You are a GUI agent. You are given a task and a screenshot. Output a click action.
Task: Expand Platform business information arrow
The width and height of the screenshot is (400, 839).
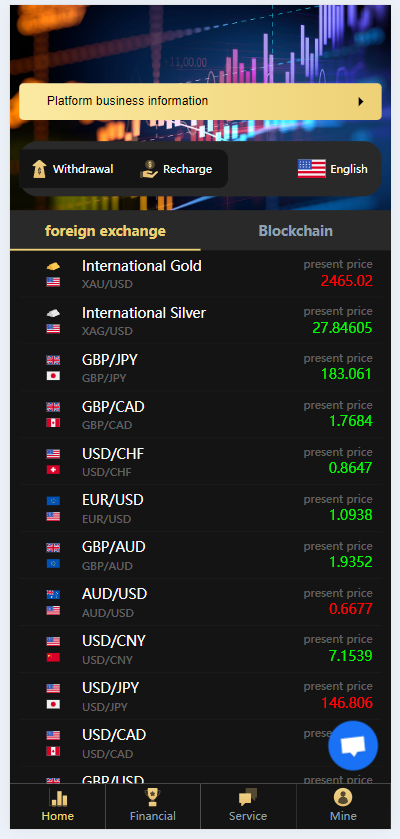pyautogui.click(x=361, y=101)
